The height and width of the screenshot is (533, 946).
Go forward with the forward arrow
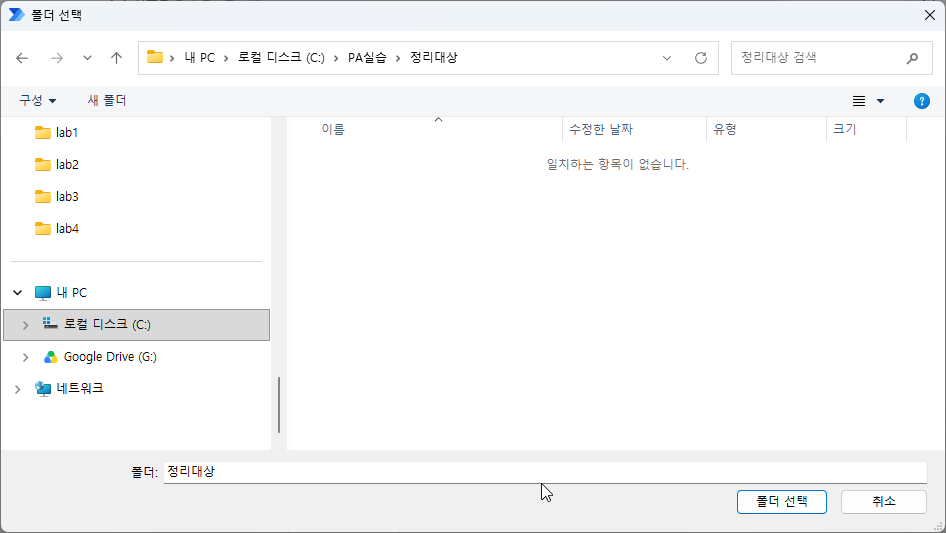click(x=57, y=58)
